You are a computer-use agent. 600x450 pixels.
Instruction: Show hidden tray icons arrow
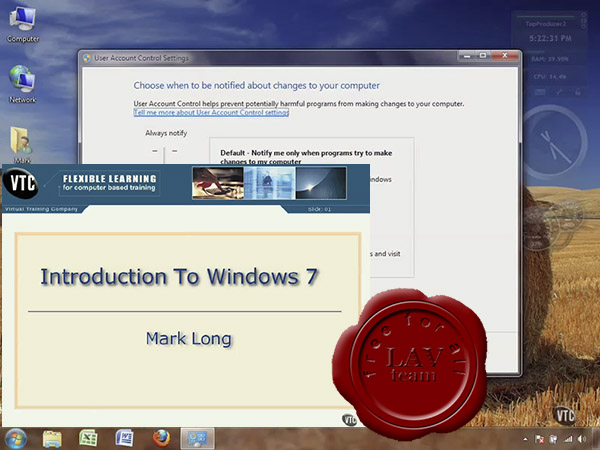[525, 439]
